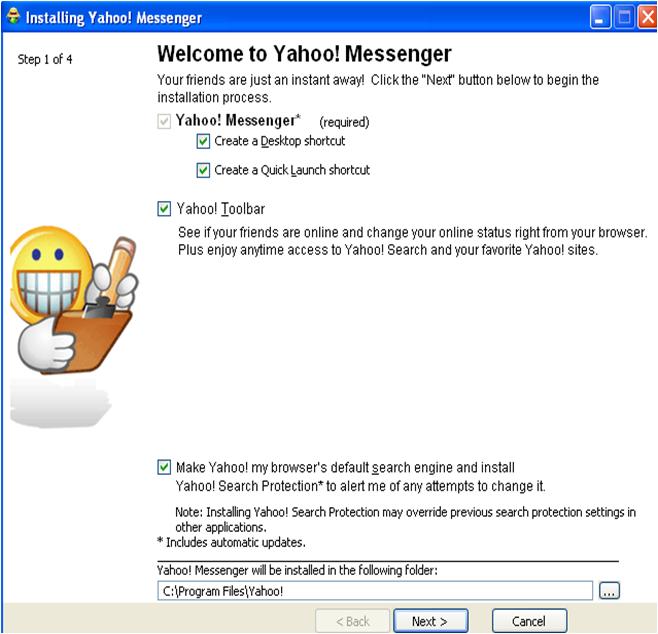Screen dimensions: 658x634
Task: Click the Welcome to Yahoo! Messenger heading
Action: point(305,54)
